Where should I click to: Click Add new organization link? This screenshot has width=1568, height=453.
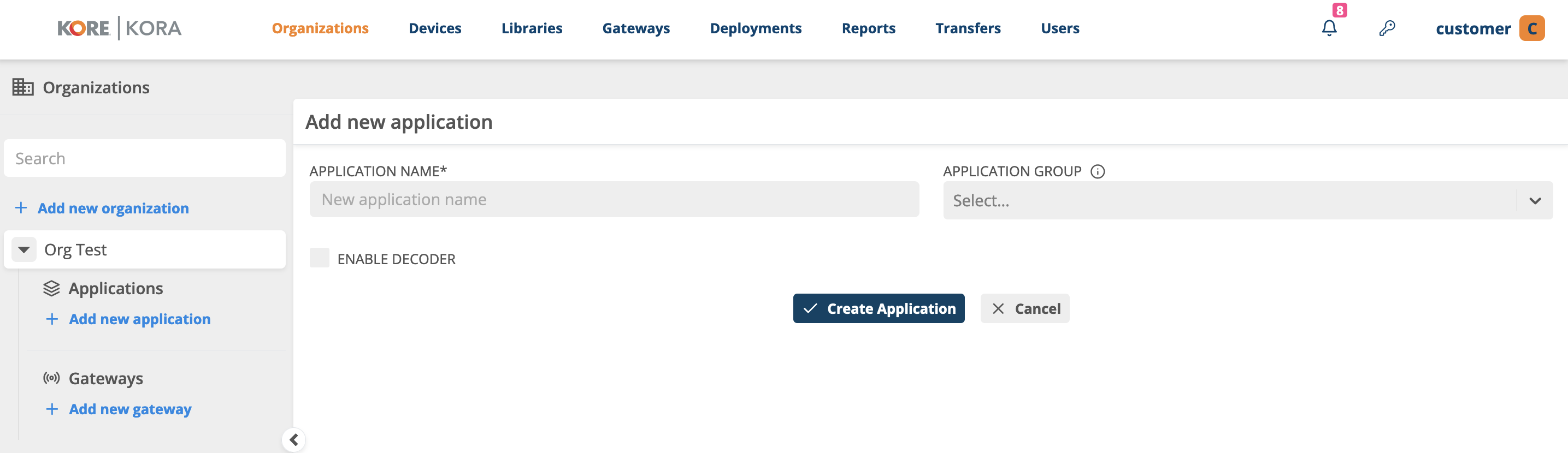102,208
